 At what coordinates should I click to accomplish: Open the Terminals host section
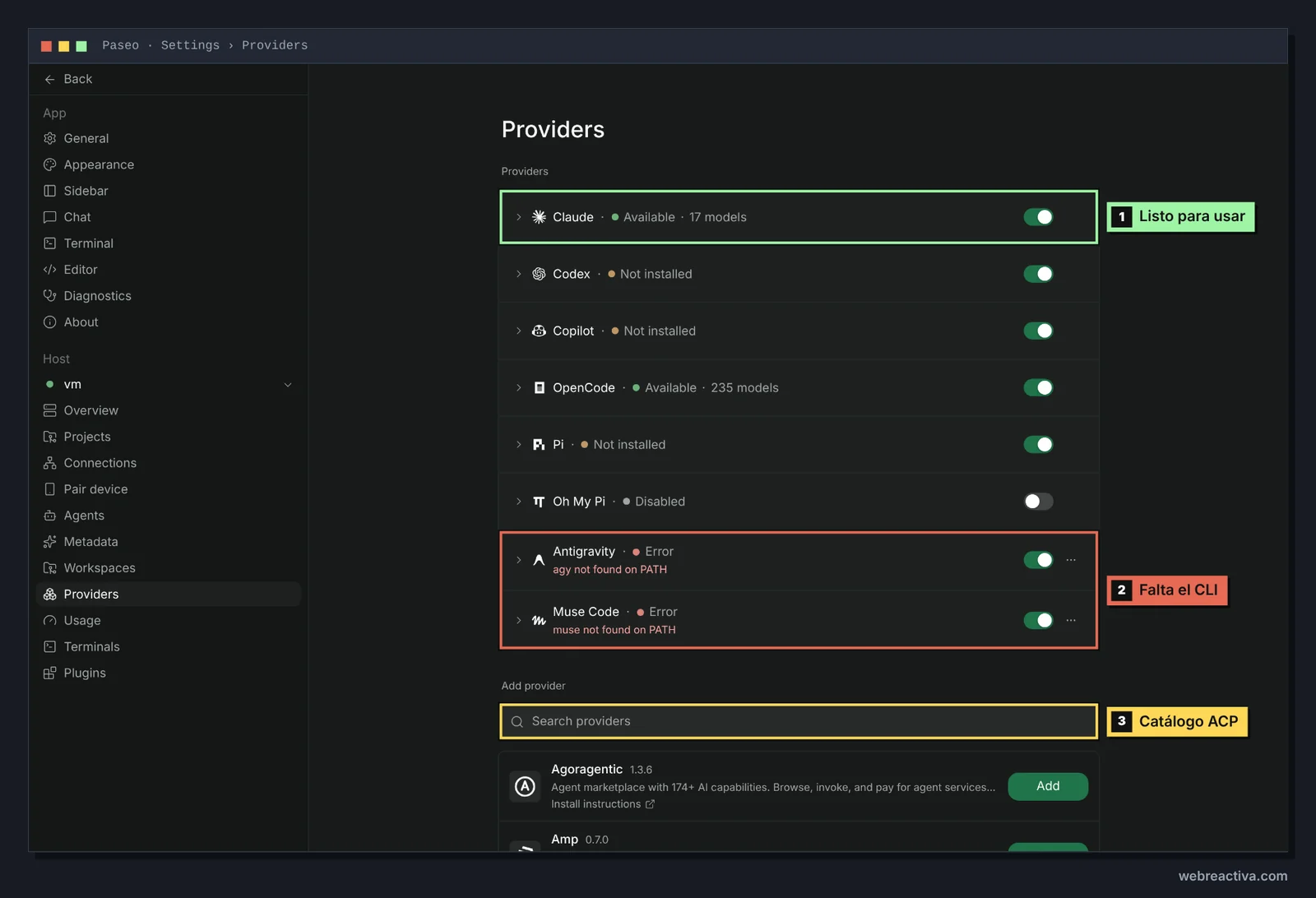(x=169, y=647)
